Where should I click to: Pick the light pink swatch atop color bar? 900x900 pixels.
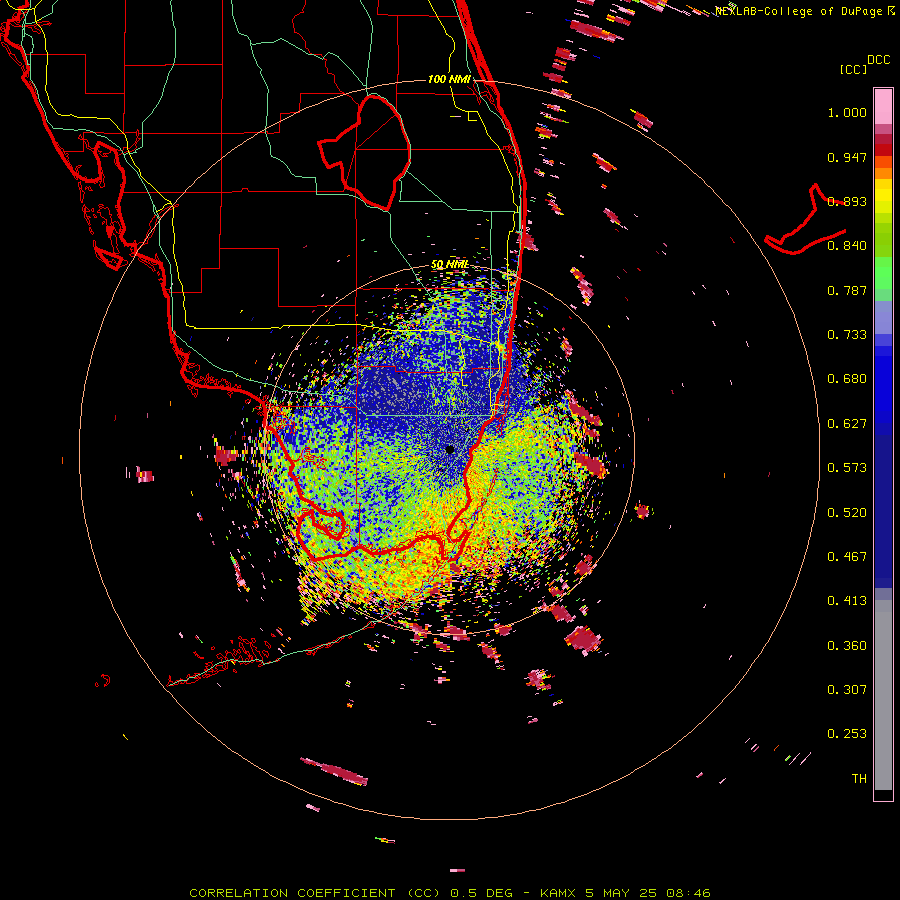coord(883,107)
